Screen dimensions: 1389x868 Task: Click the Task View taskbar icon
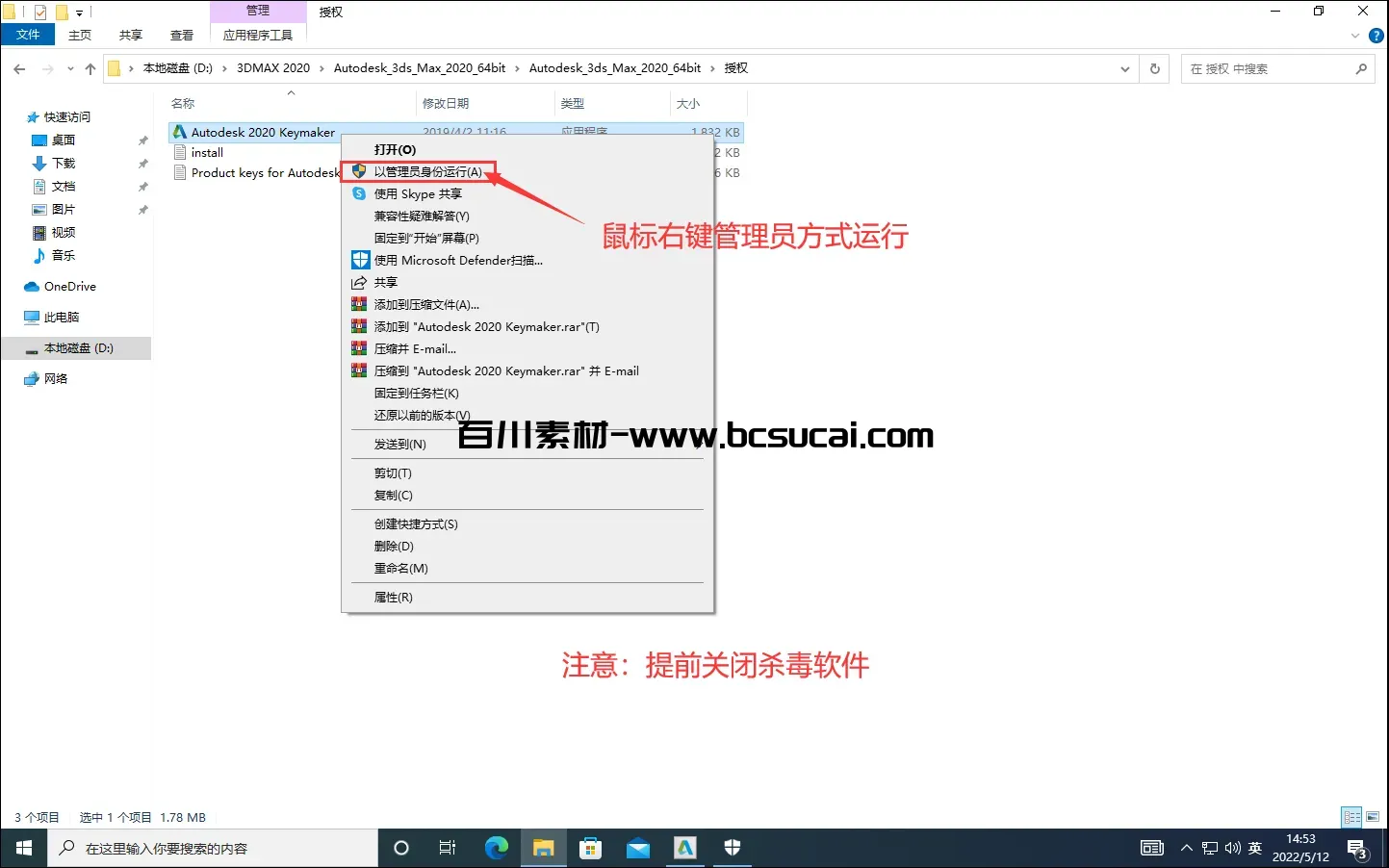pyautogui.click(x=448, y=848)
